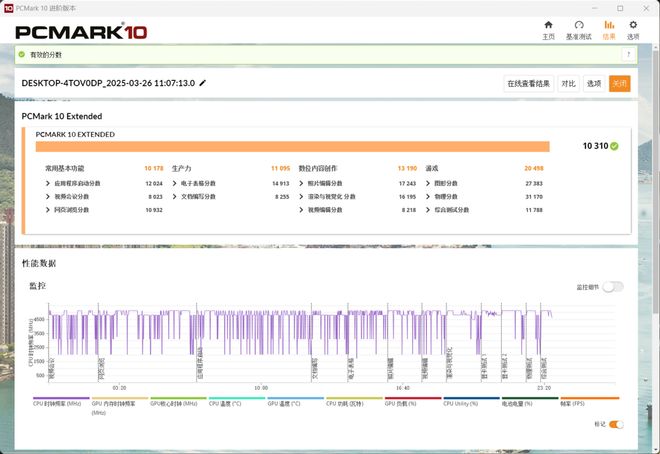Click the question mark help button
The height and width of the screenshot is (454, 660).
628,55
